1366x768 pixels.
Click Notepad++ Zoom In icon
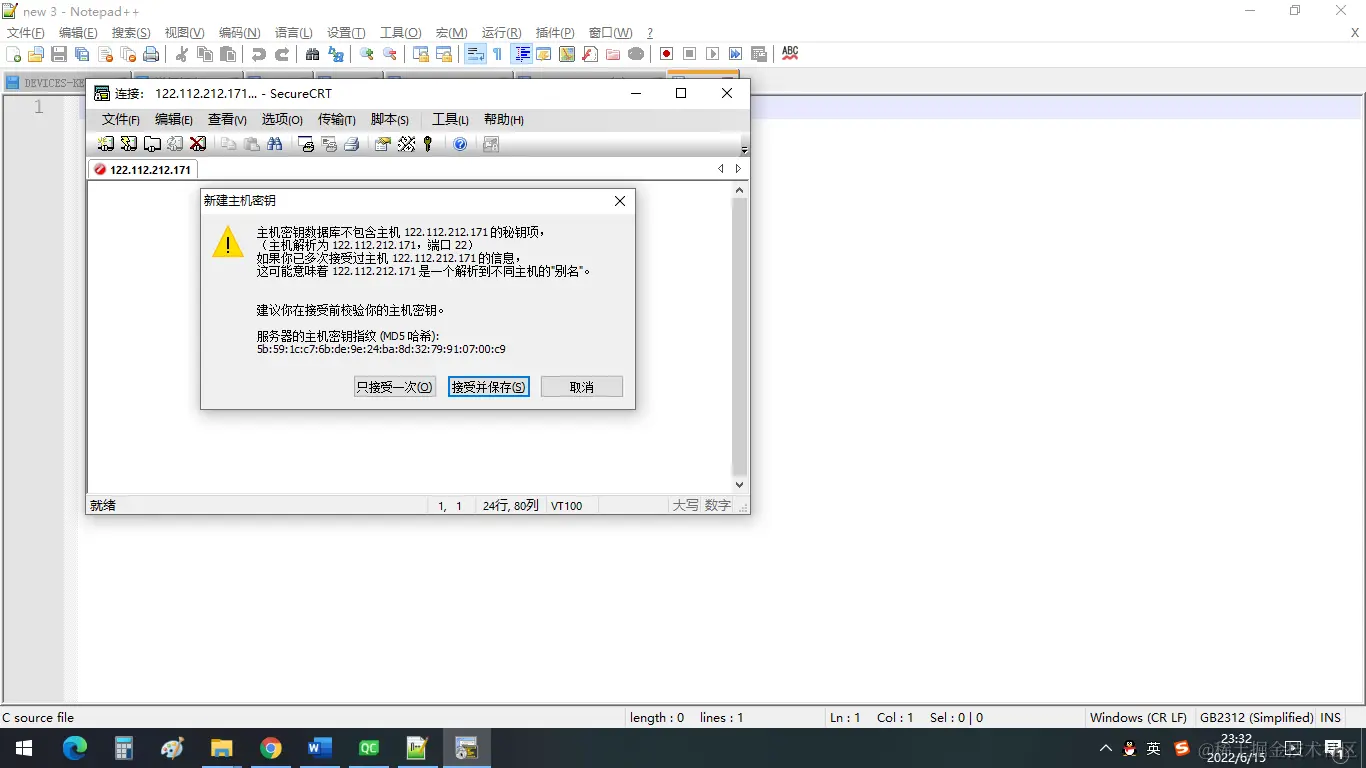[367, 54]
